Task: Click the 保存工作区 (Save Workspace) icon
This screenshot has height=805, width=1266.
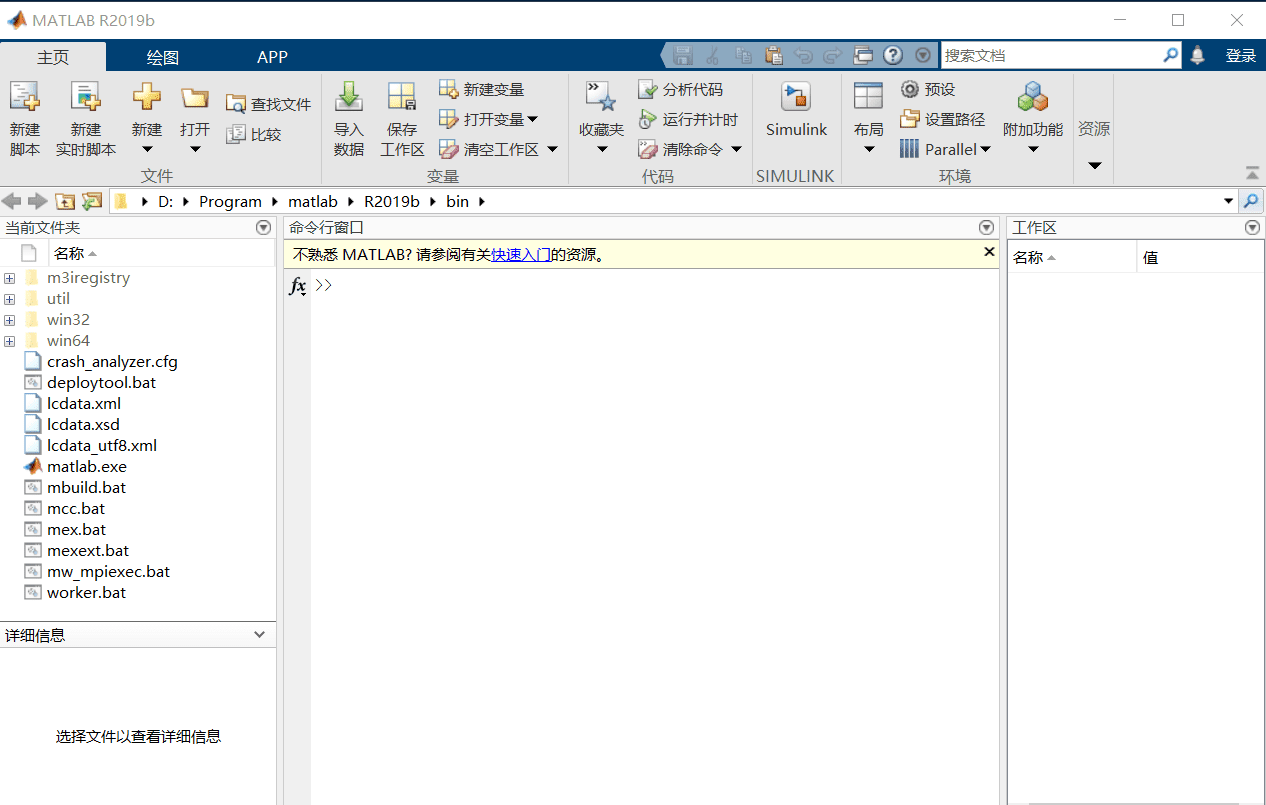Action: [402, 98]
